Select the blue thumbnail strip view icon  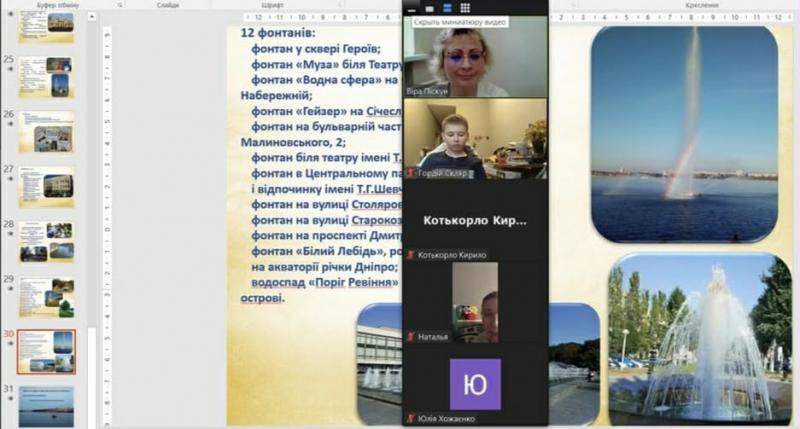click(x=447, y=9)
